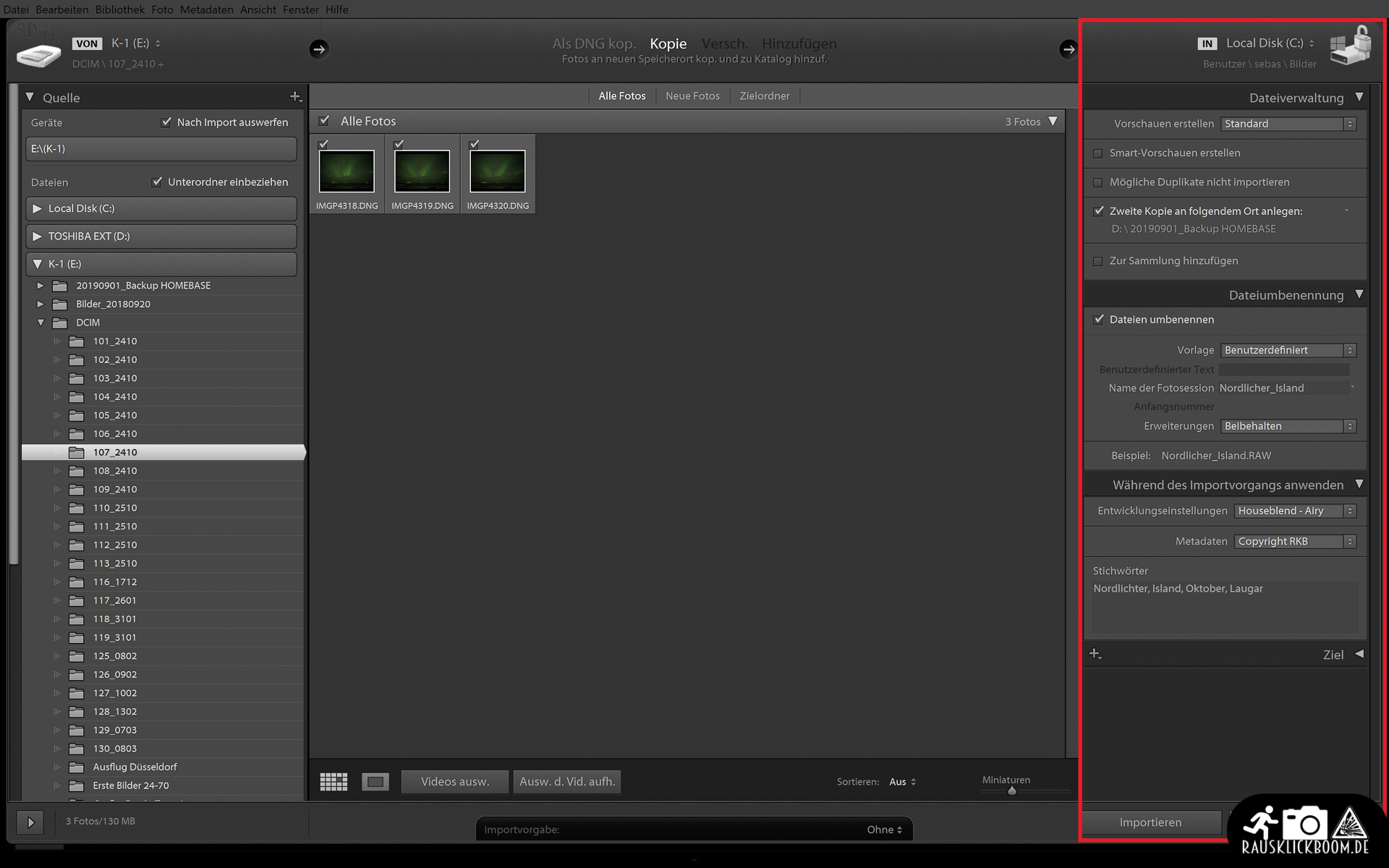1389x868 pixels.
Task: Switch to Neue Fotos tab
Action: click(692, 96)
